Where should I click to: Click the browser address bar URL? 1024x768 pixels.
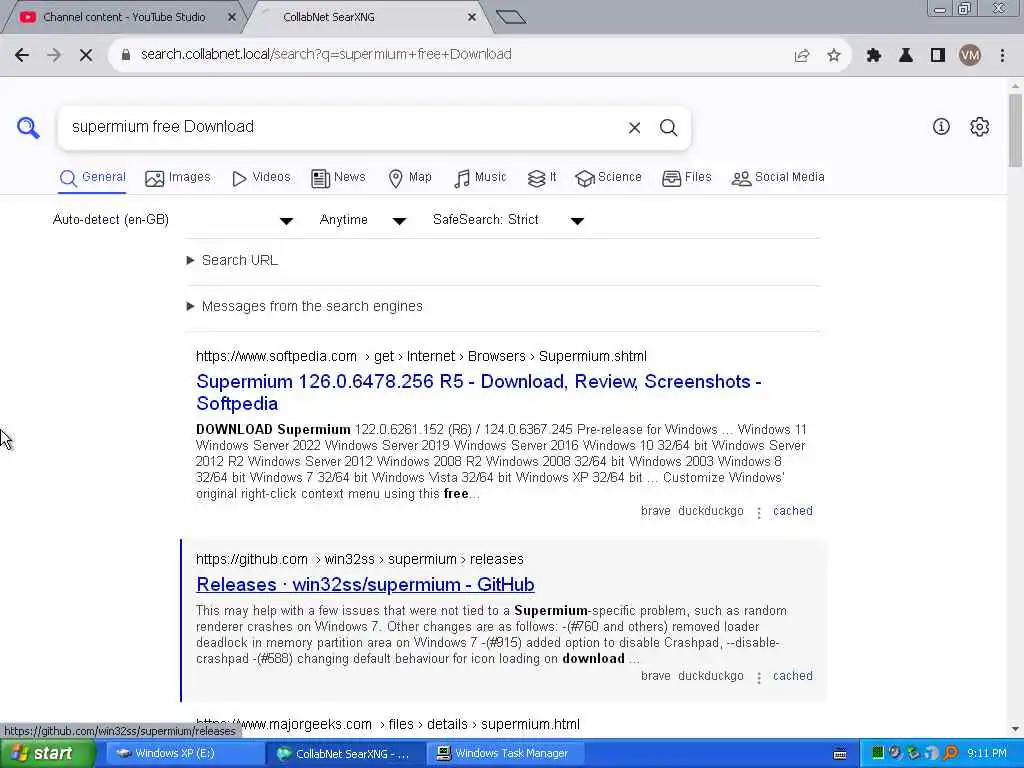pos(326,55)
